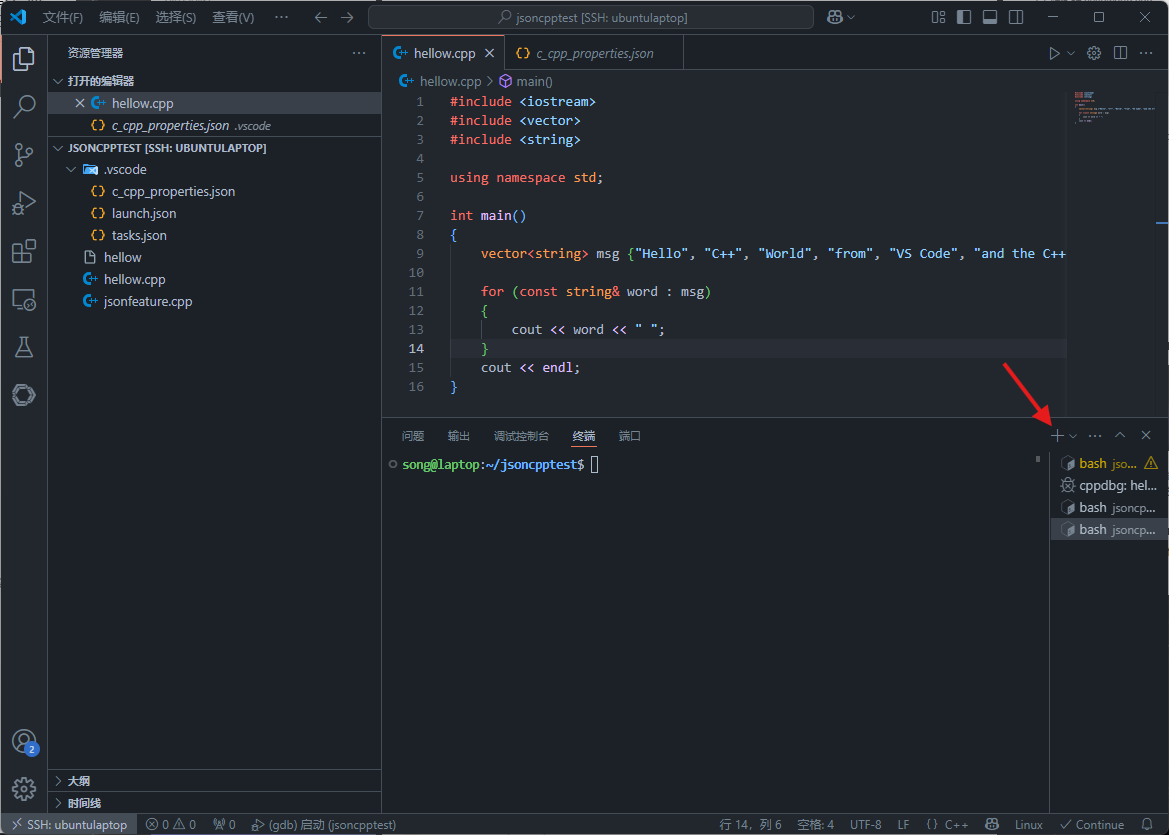The height and width of the screenshot is (835, 1169).
Task: Open jsonfeature.cpp in the explorer
Action: [x=148, y=301]
